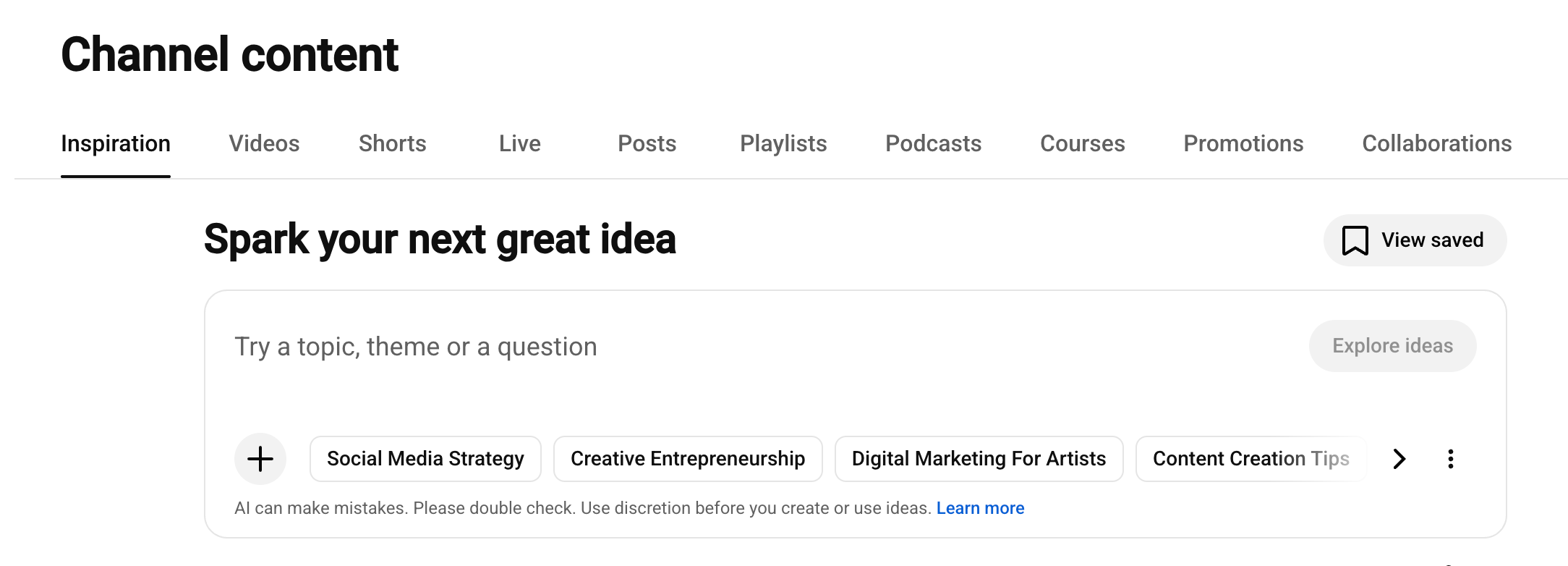Open the three-dot more options menu
Image resolution: width=1568 pixels, height=566 pixels.
tap(1450, 459)
